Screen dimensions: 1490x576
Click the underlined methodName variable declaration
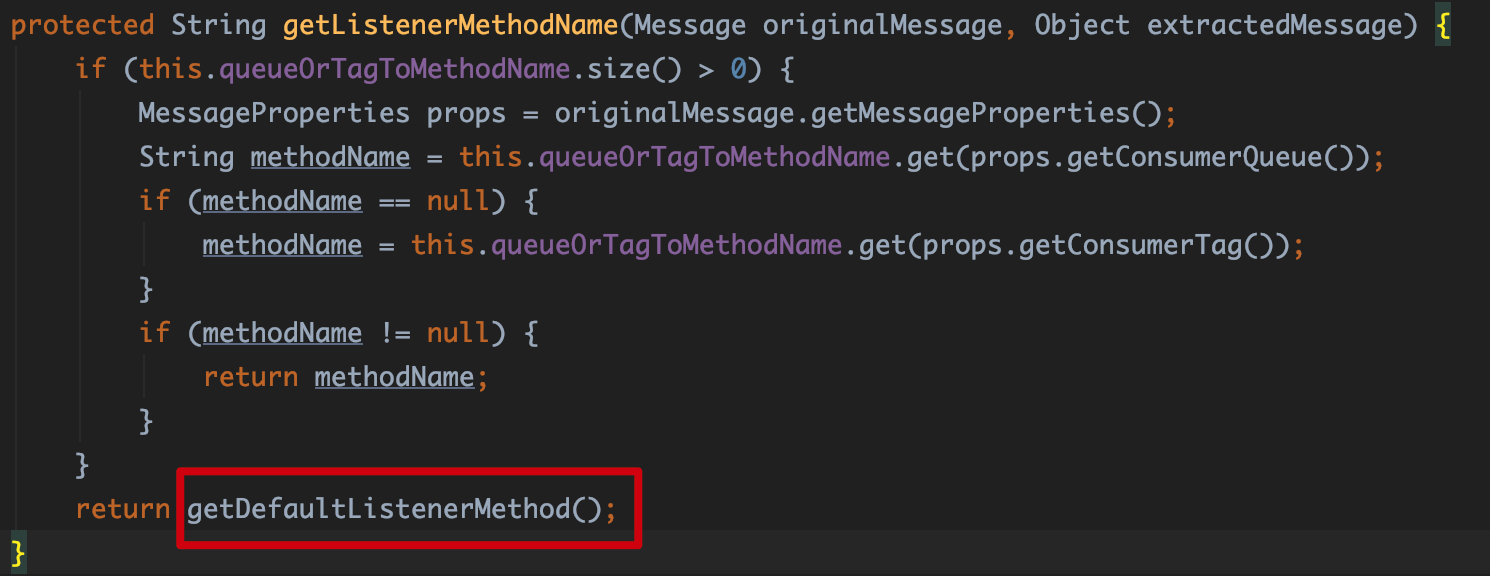(x=330, y=157)
